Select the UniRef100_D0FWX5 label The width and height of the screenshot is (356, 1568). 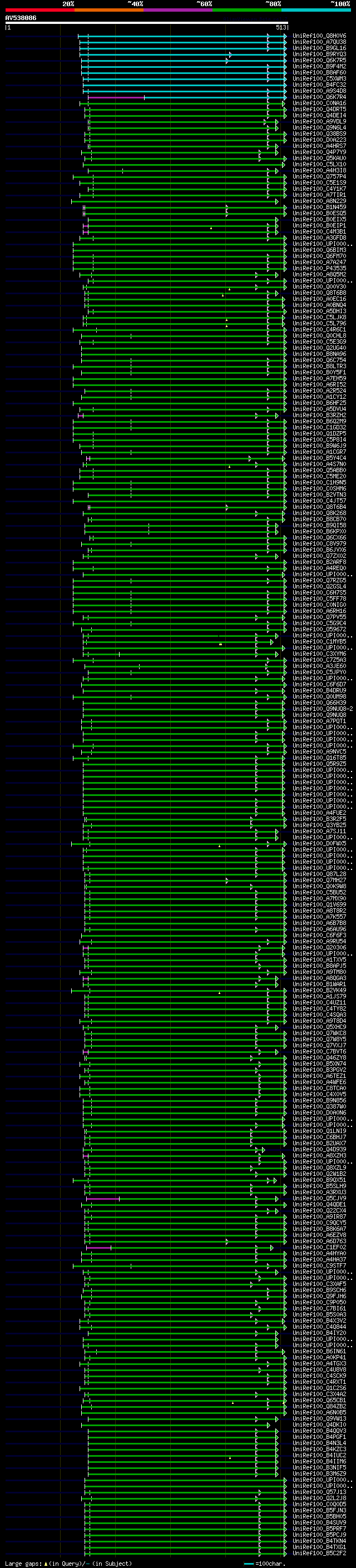pos(319,843)
